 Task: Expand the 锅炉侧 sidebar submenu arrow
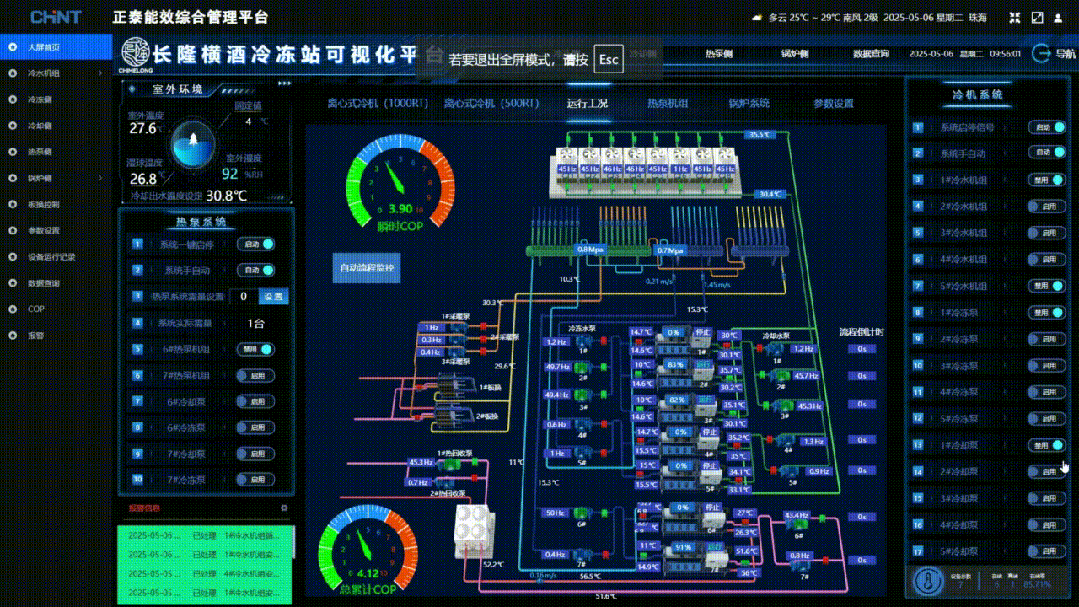pyautogui.click(x=100, y=178)
